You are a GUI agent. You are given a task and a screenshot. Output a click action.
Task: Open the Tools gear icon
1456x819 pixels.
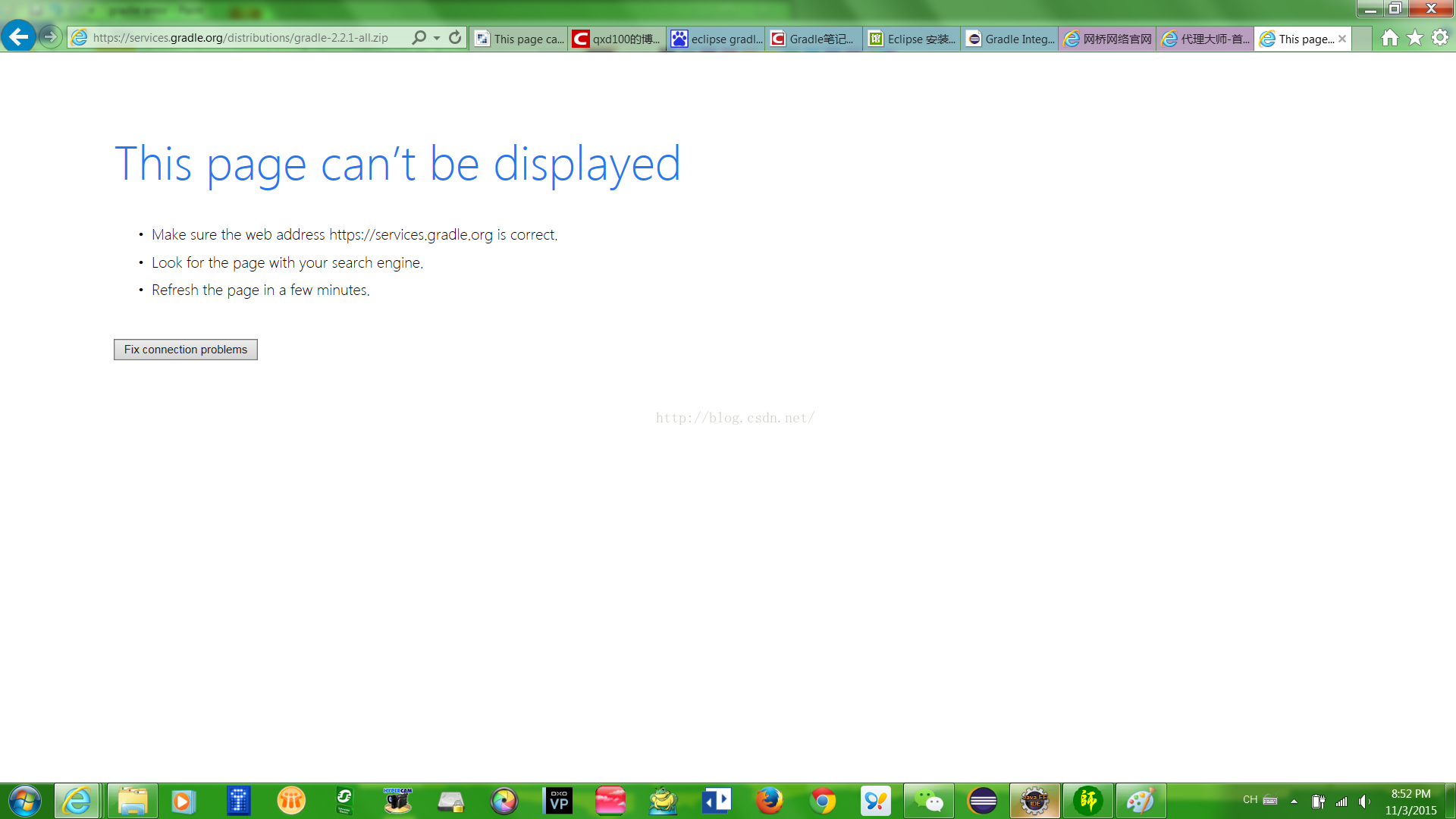click(1440, 38)
